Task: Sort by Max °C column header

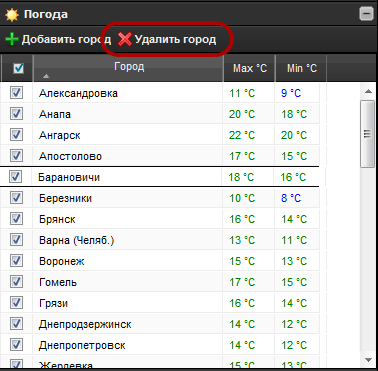Action: point(250,68)
